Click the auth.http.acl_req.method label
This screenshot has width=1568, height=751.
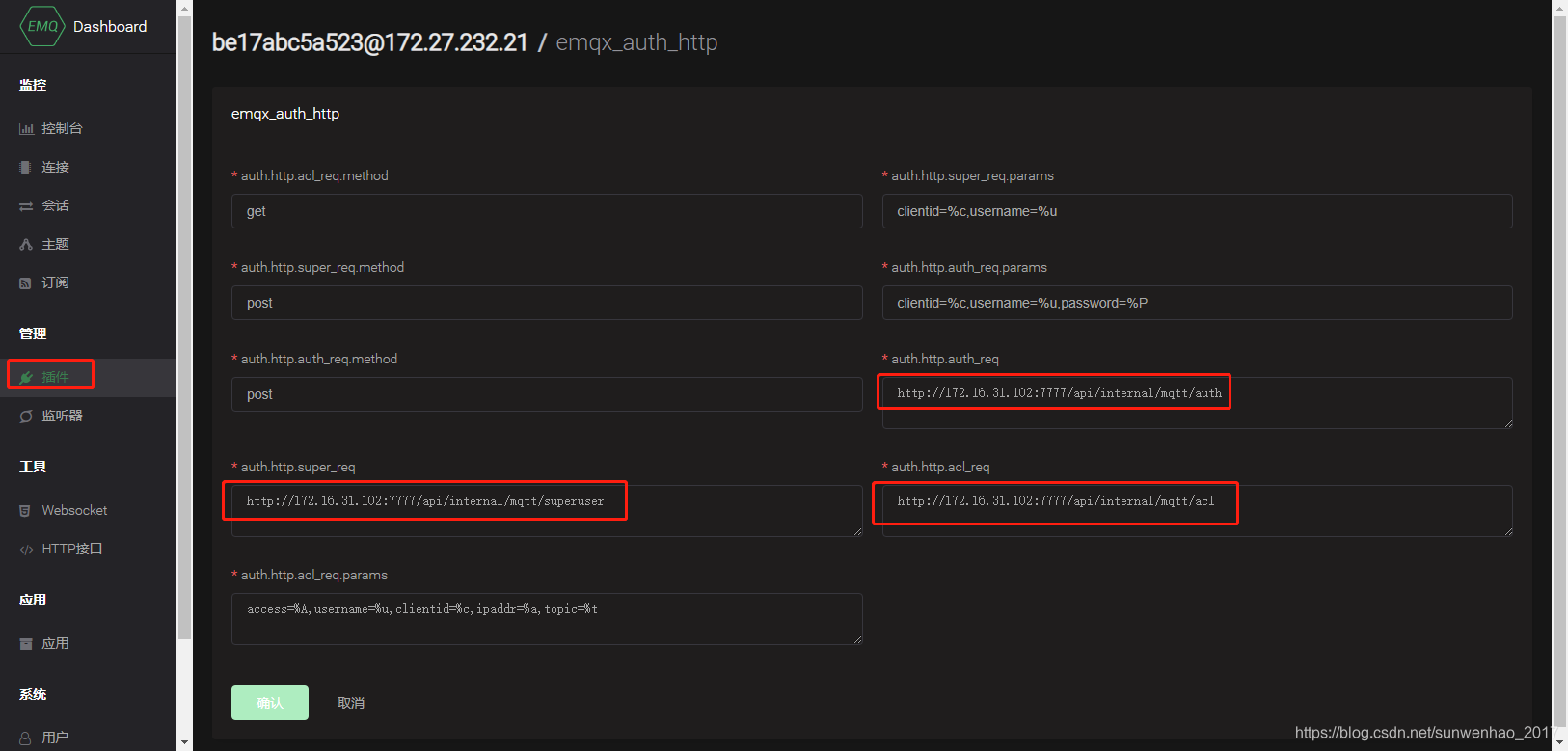click(x=314, y=175)
